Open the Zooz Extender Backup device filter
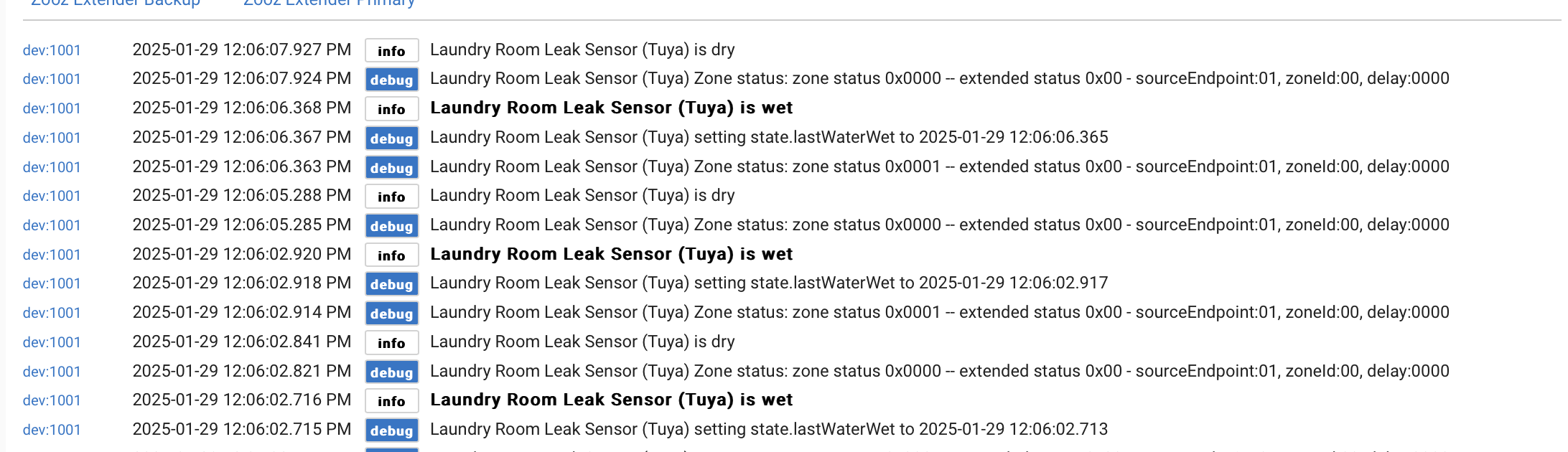Viewport: 1568px width, 452px height. point(116,3)
